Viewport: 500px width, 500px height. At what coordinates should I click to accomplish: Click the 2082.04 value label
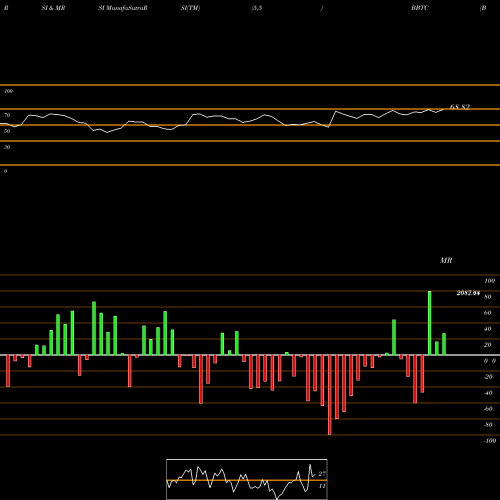(468, 293)
